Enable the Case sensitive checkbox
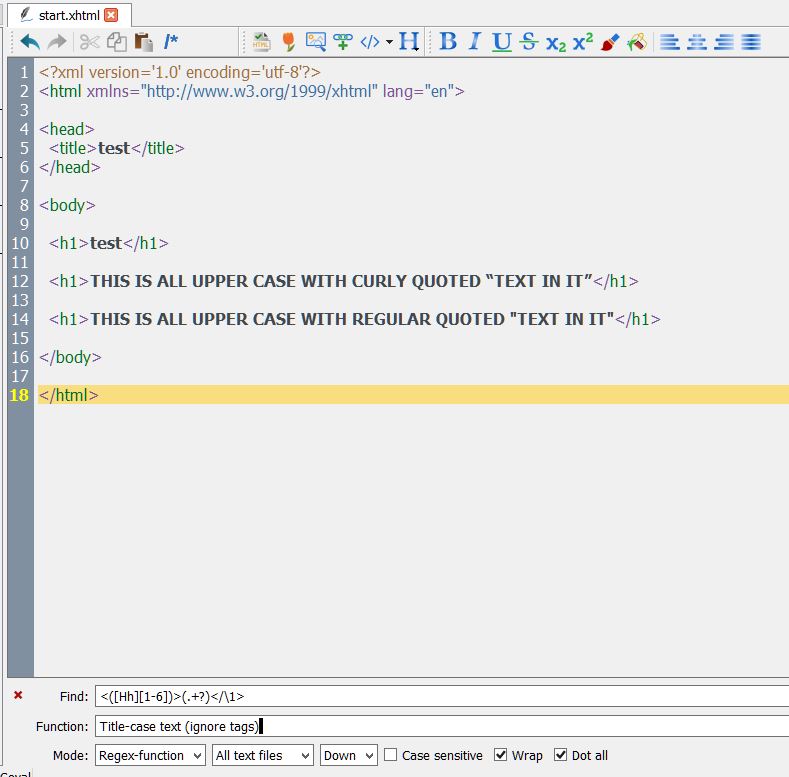 click(390, 755)
